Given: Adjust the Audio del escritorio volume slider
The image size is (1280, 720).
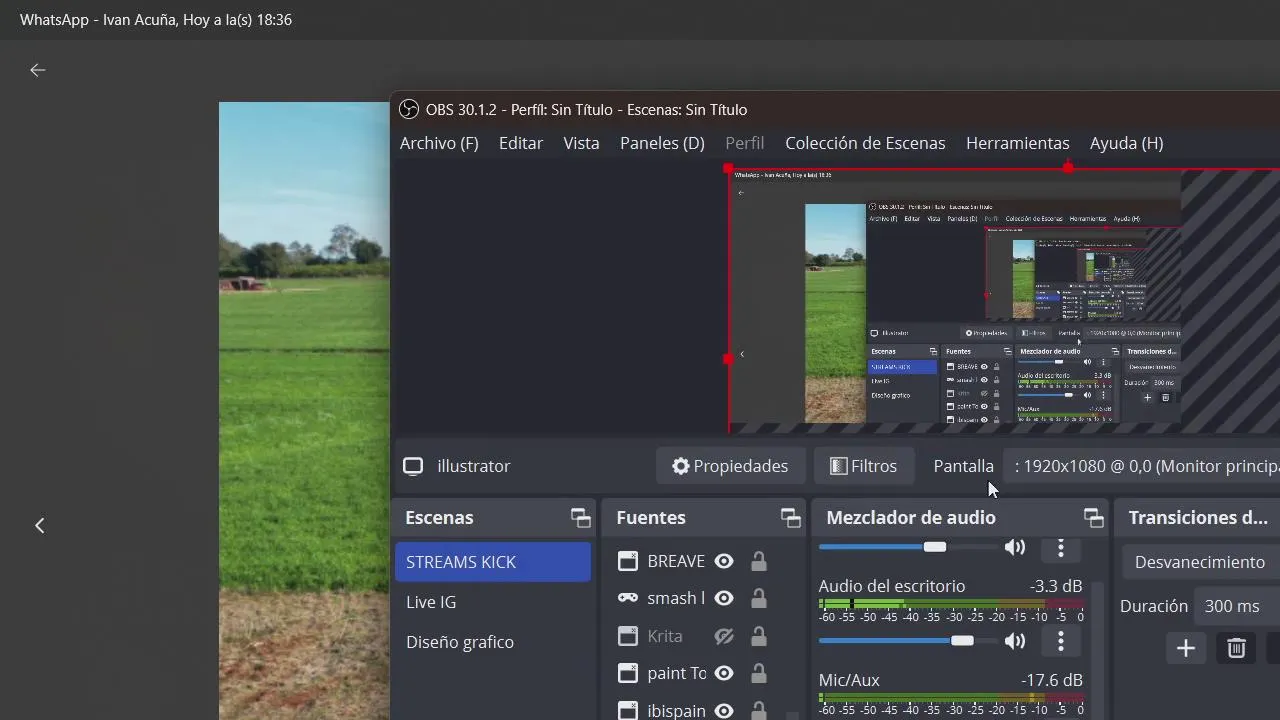Looking at the screenshot, I should (x=908, y=640).
